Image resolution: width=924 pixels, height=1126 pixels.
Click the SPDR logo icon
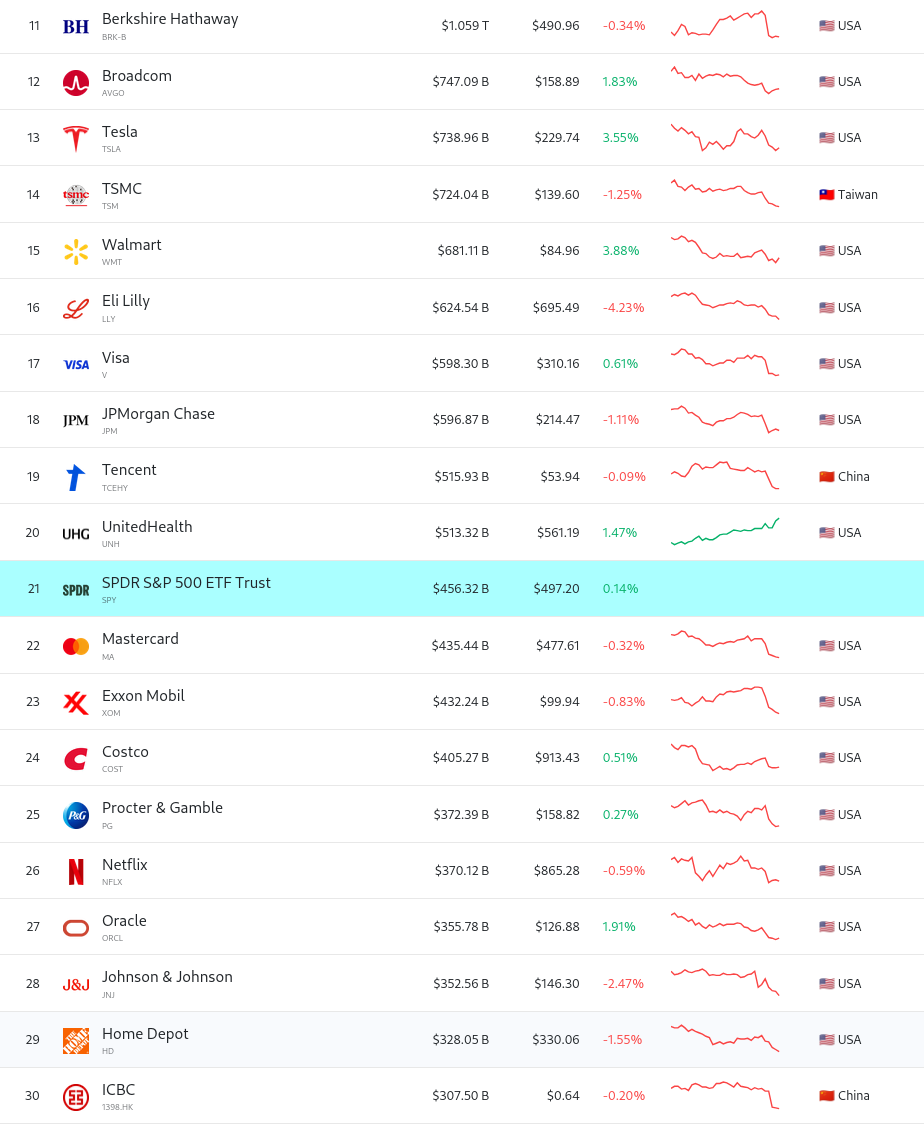click(76, 590)
